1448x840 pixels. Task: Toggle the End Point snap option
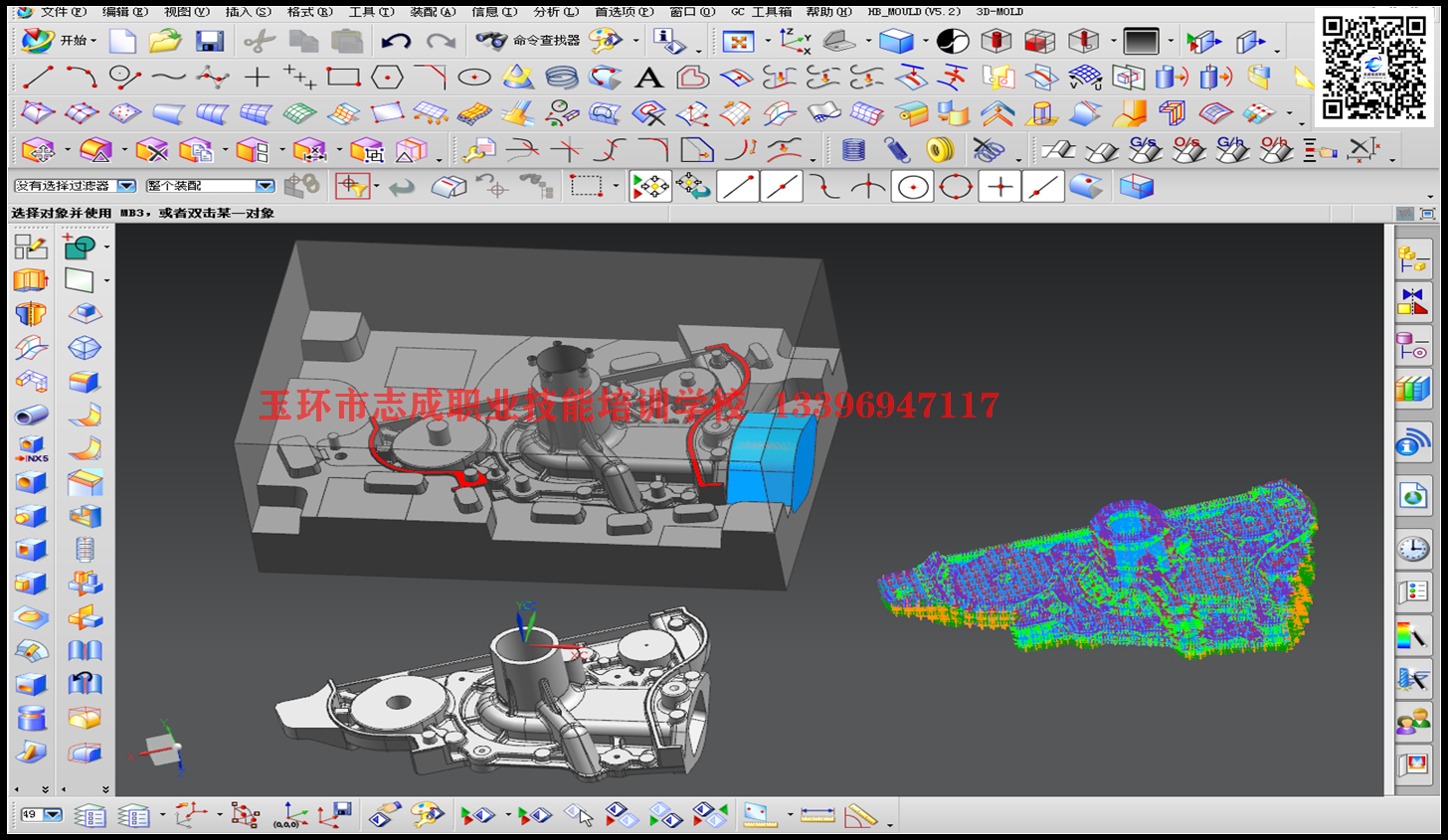(x=738, y=186)
